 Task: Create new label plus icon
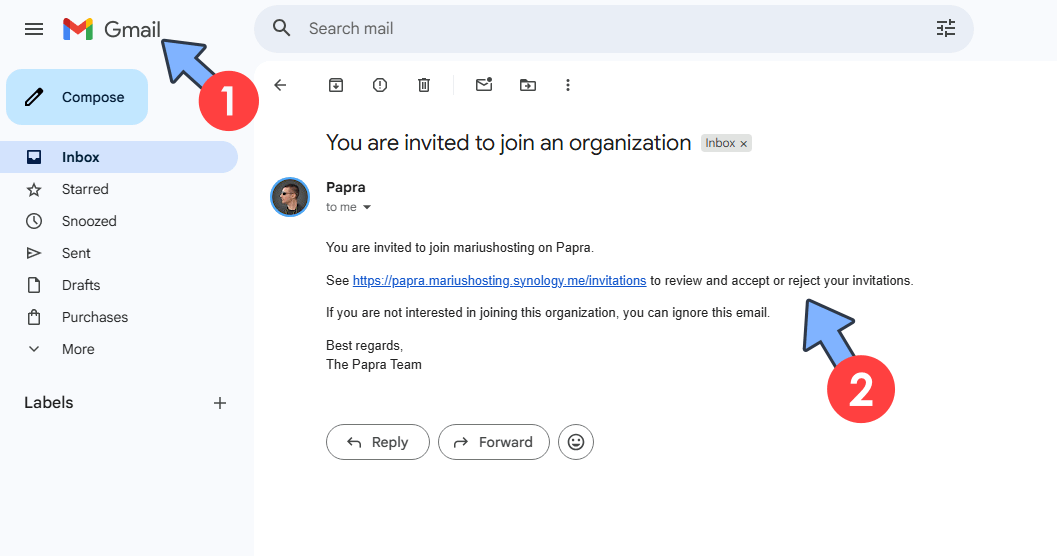[220, 403]
